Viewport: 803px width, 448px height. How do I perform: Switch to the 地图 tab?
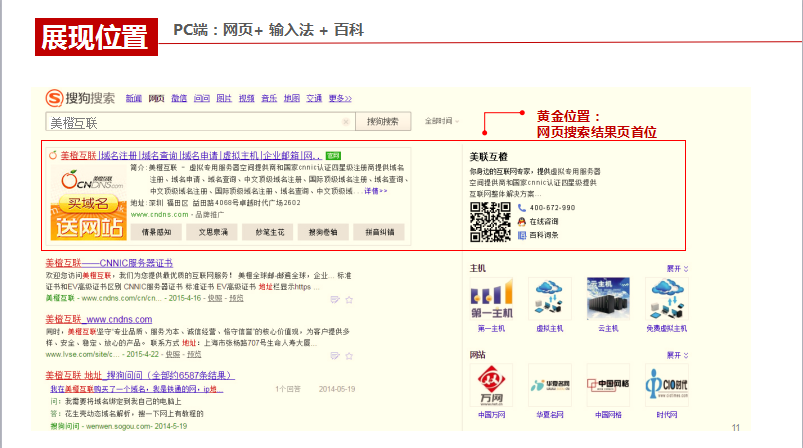pos(292,98)
